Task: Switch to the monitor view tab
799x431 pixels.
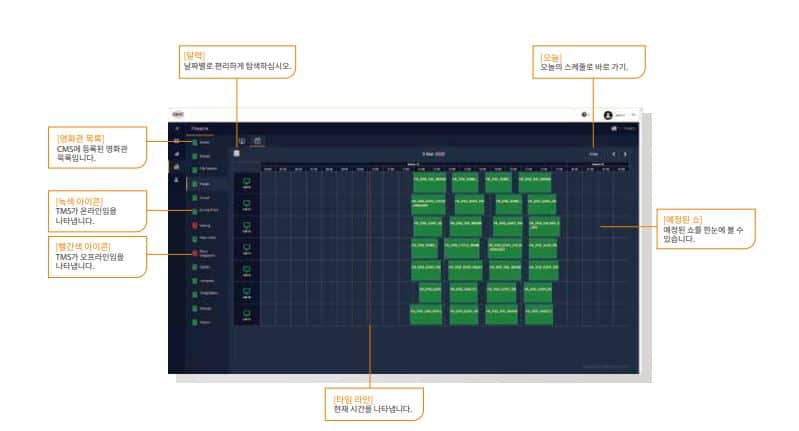Action: pos(241,141)
